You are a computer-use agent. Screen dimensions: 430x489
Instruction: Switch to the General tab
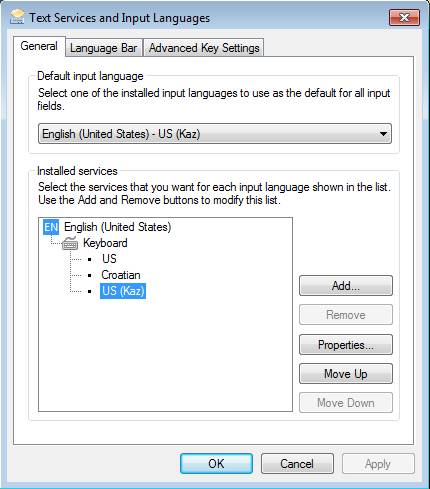(x=39, y=46)
